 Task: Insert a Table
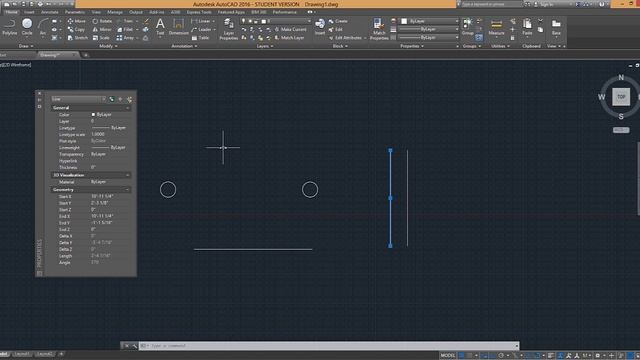(x=200, y=38)
